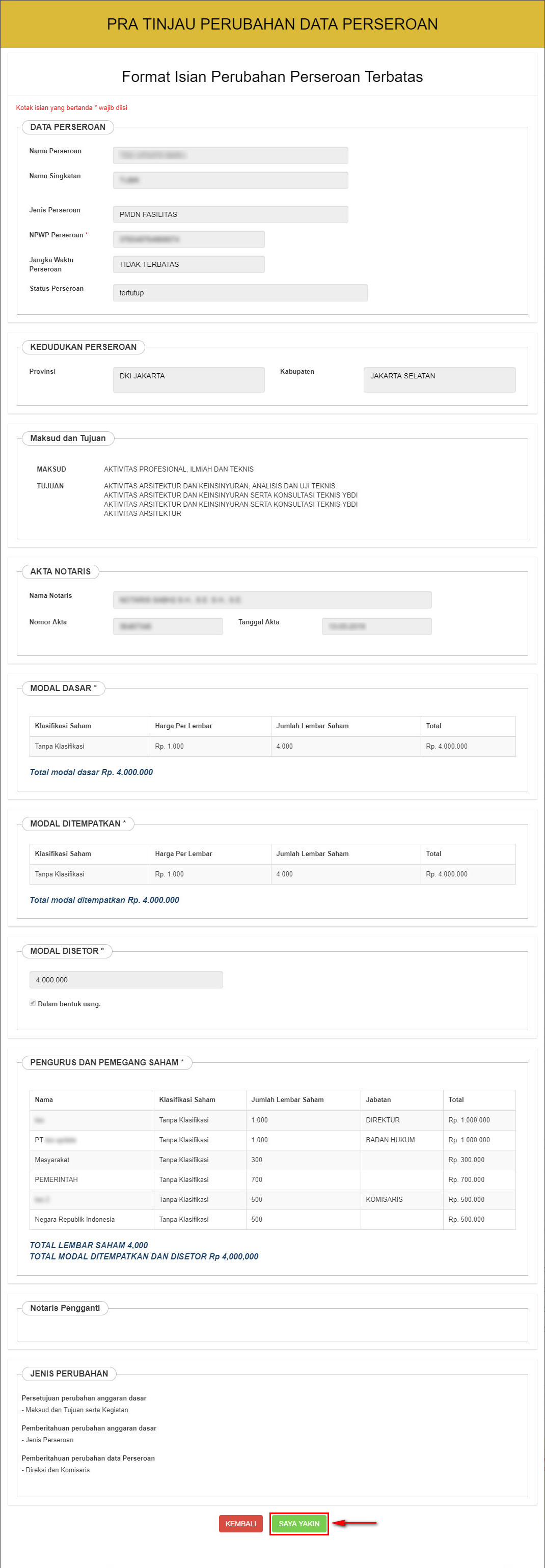
Task: Click the Jabatan column header
Action: coord(378,1099)
